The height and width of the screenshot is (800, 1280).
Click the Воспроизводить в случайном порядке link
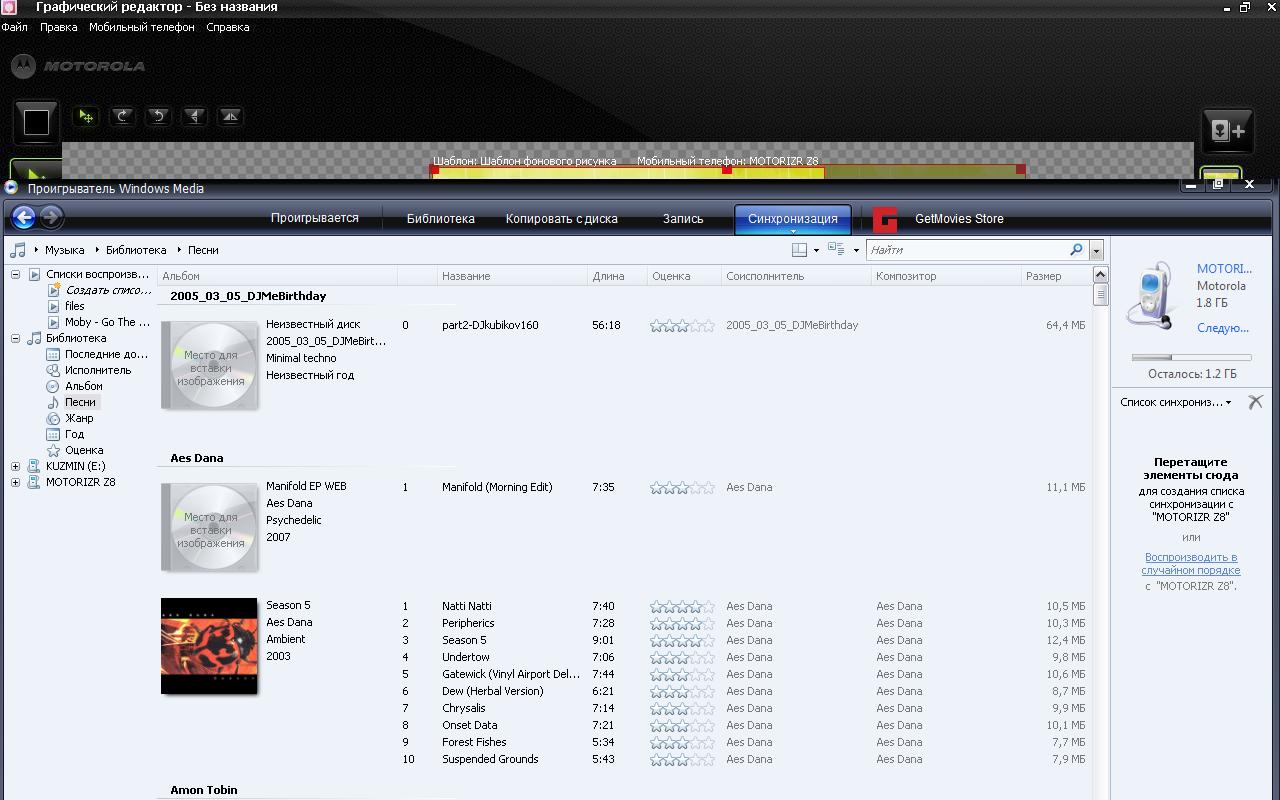tap(1191, 564)
